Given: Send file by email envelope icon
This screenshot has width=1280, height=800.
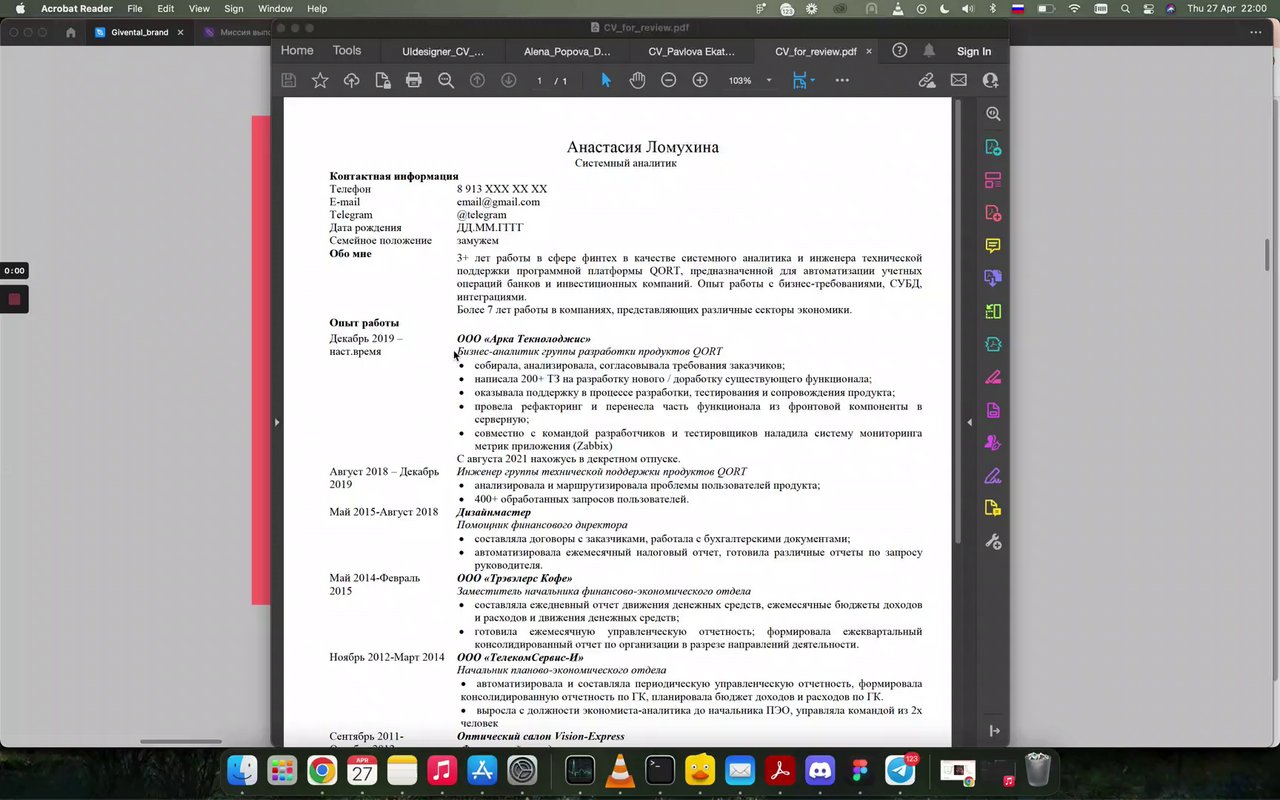Looking at the screenshot, I should click(959, 80).
